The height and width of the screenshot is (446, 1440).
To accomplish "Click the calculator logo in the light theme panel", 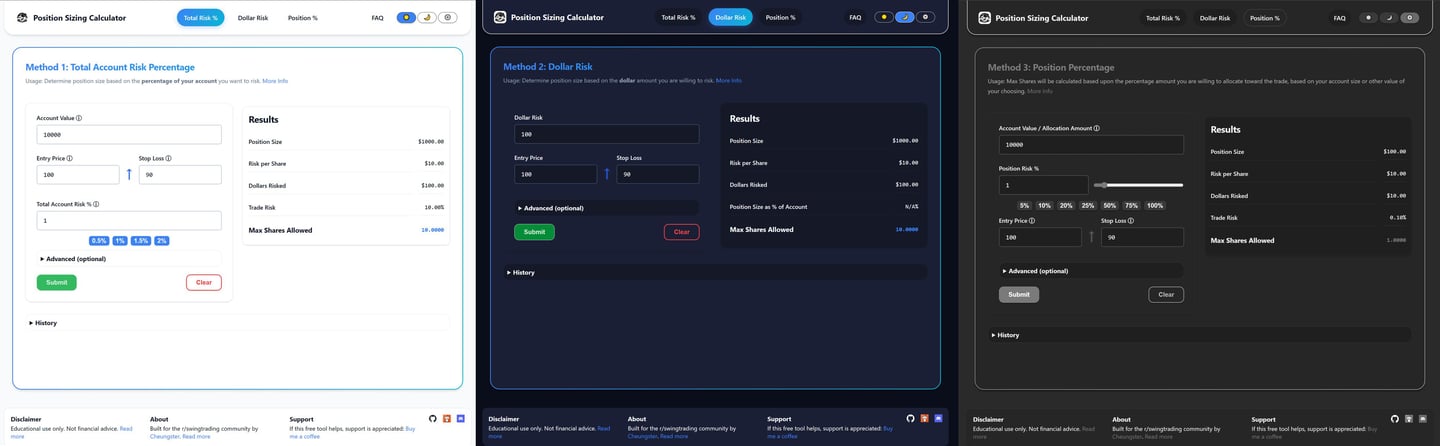I will 22,17.
